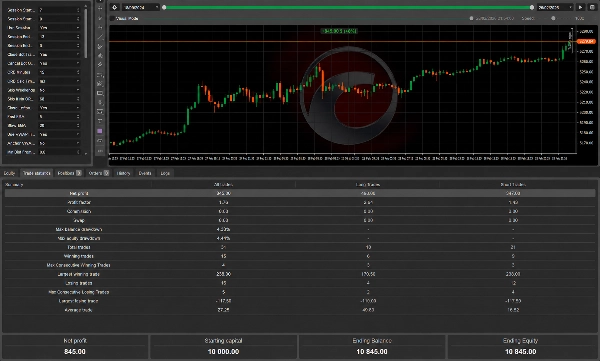This screenshot has width=600, height=361.
Task: Click the Long trades column header
Action: coord(368,185)
